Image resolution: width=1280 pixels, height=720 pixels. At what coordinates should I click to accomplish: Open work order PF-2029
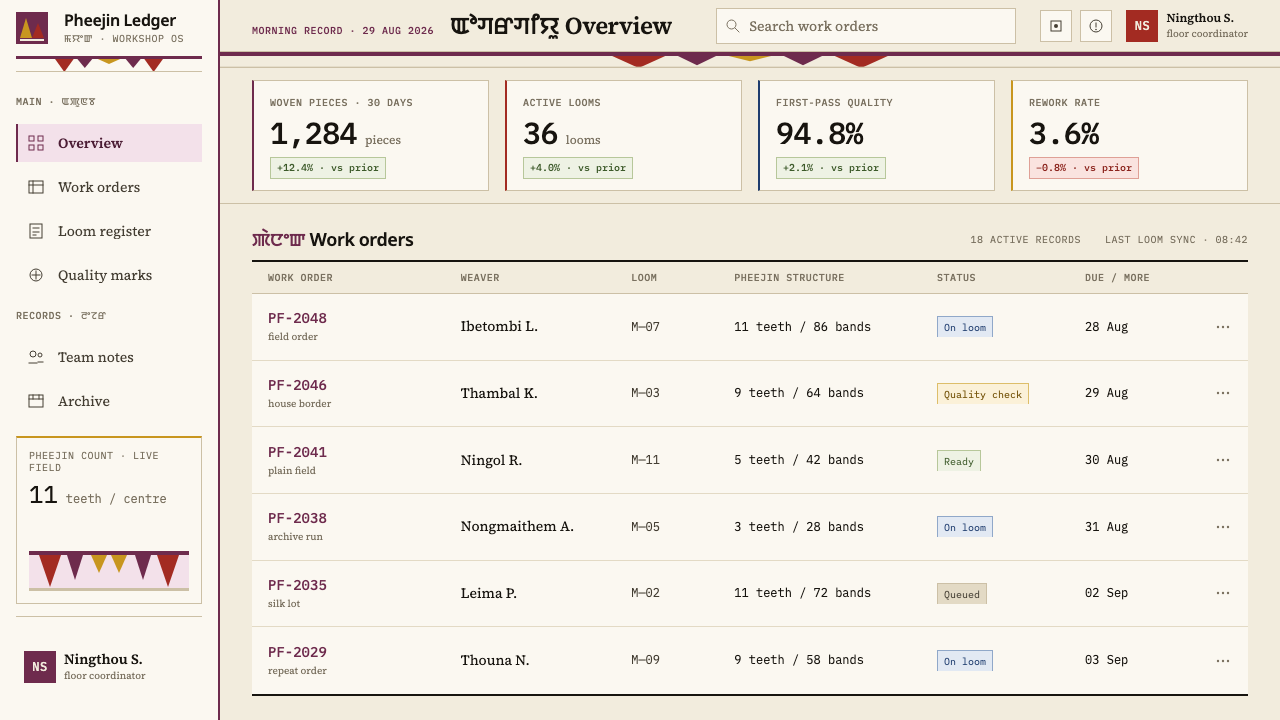297,652
